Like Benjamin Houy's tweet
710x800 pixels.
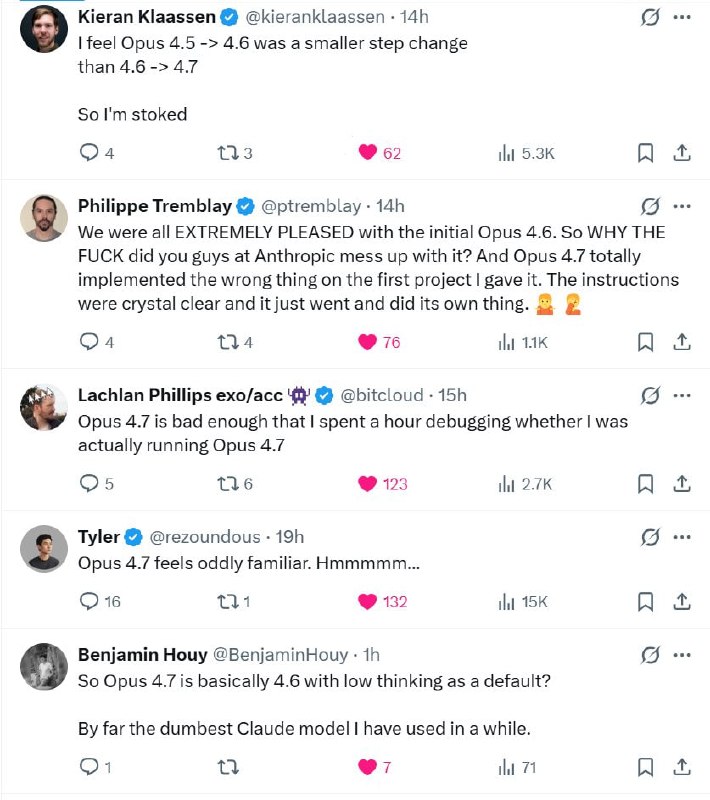pos(368,767)
